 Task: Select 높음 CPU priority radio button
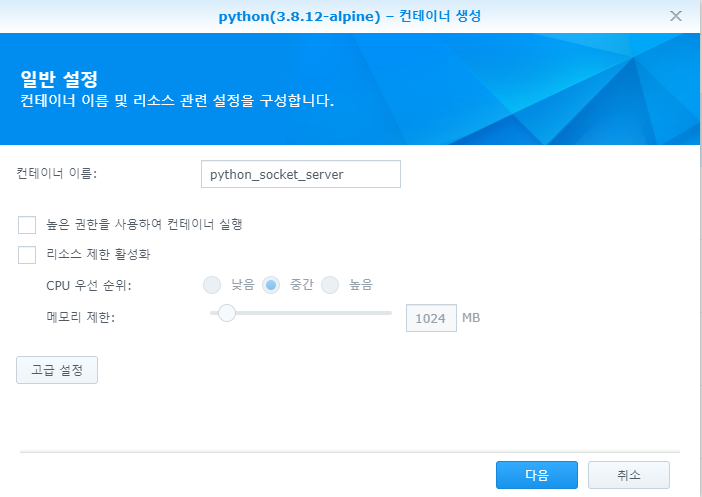click(x=330, y=285)
